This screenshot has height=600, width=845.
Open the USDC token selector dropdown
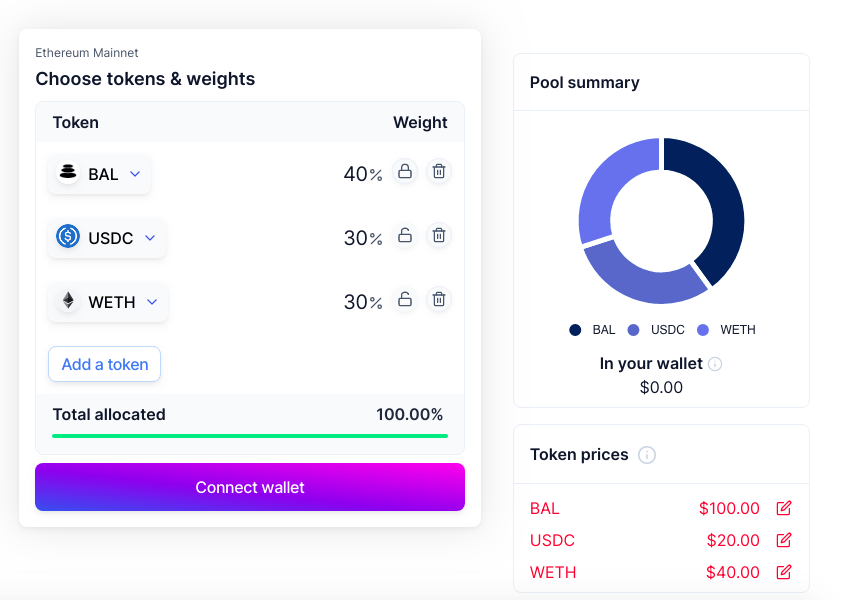[x=106, y=238]
